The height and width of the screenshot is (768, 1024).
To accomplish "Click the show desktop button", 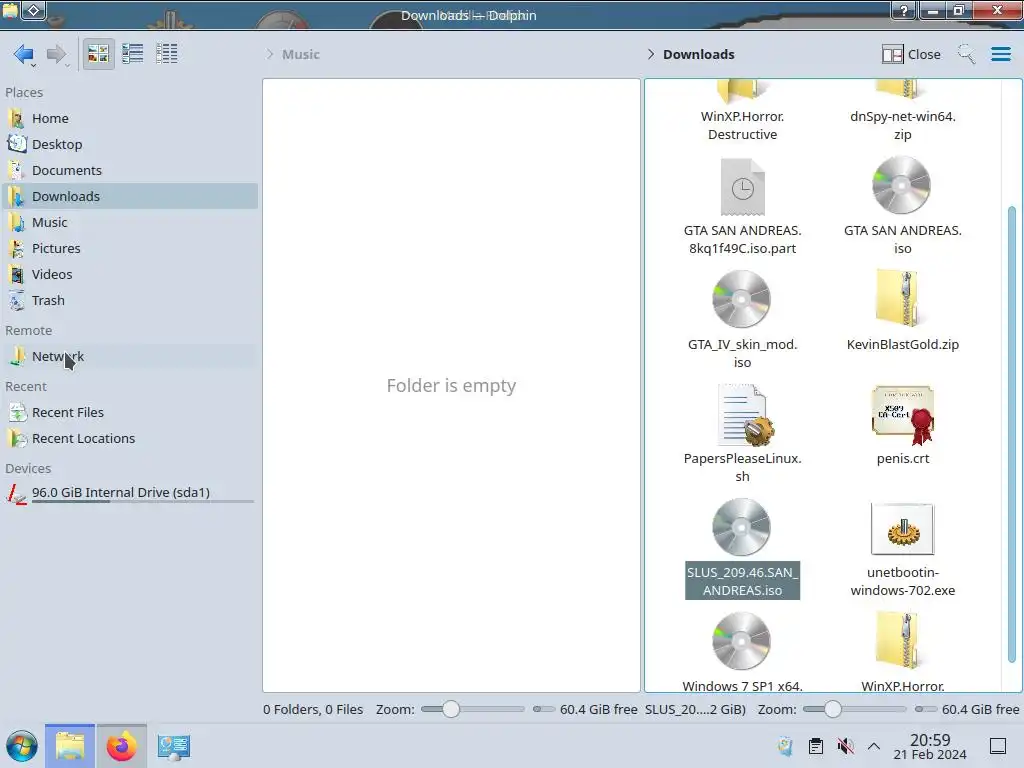I will coord(998,746).
